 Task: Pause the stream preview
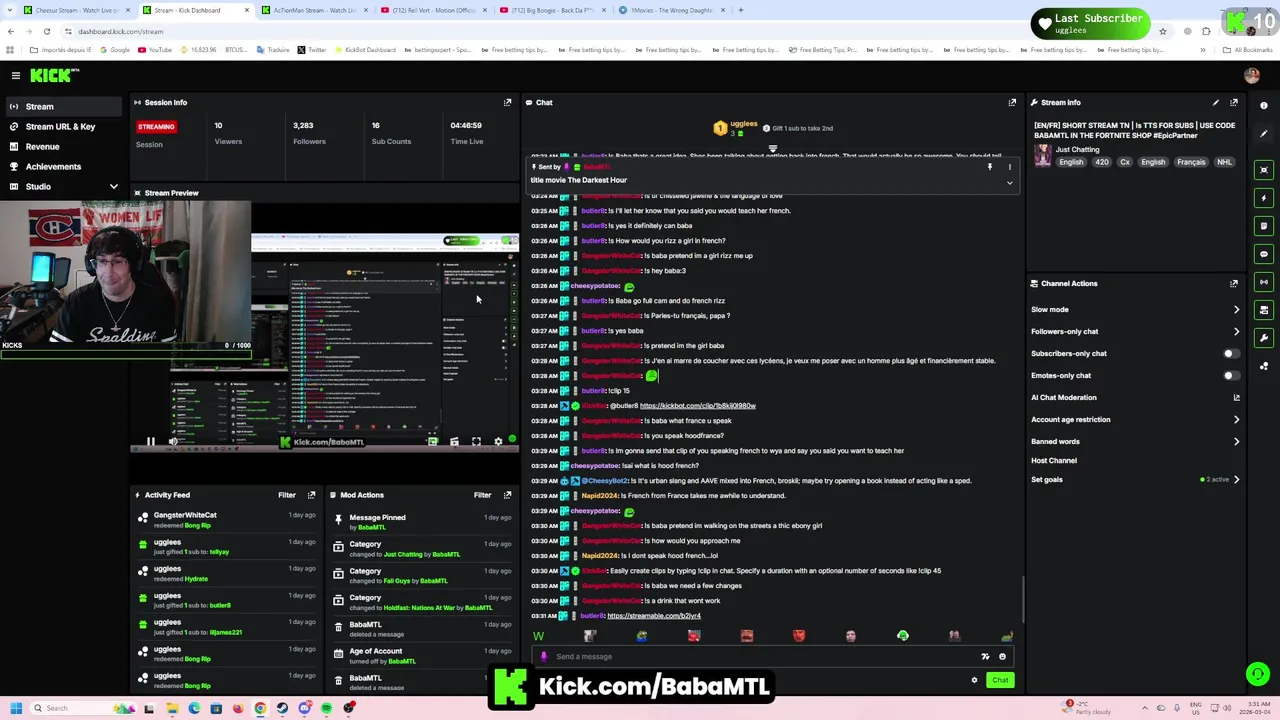pyautogui.click(x=150, y=441)
